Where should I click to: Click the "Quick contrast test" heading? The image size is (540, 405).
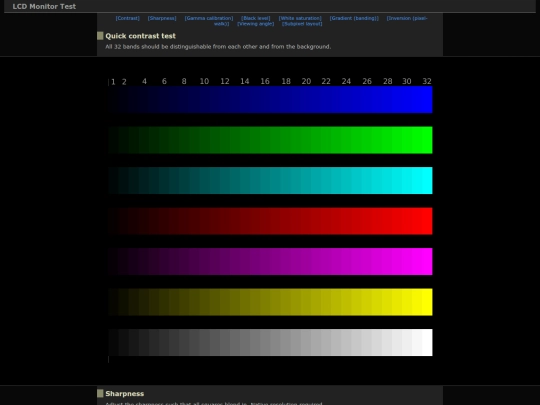pos(141,36)
